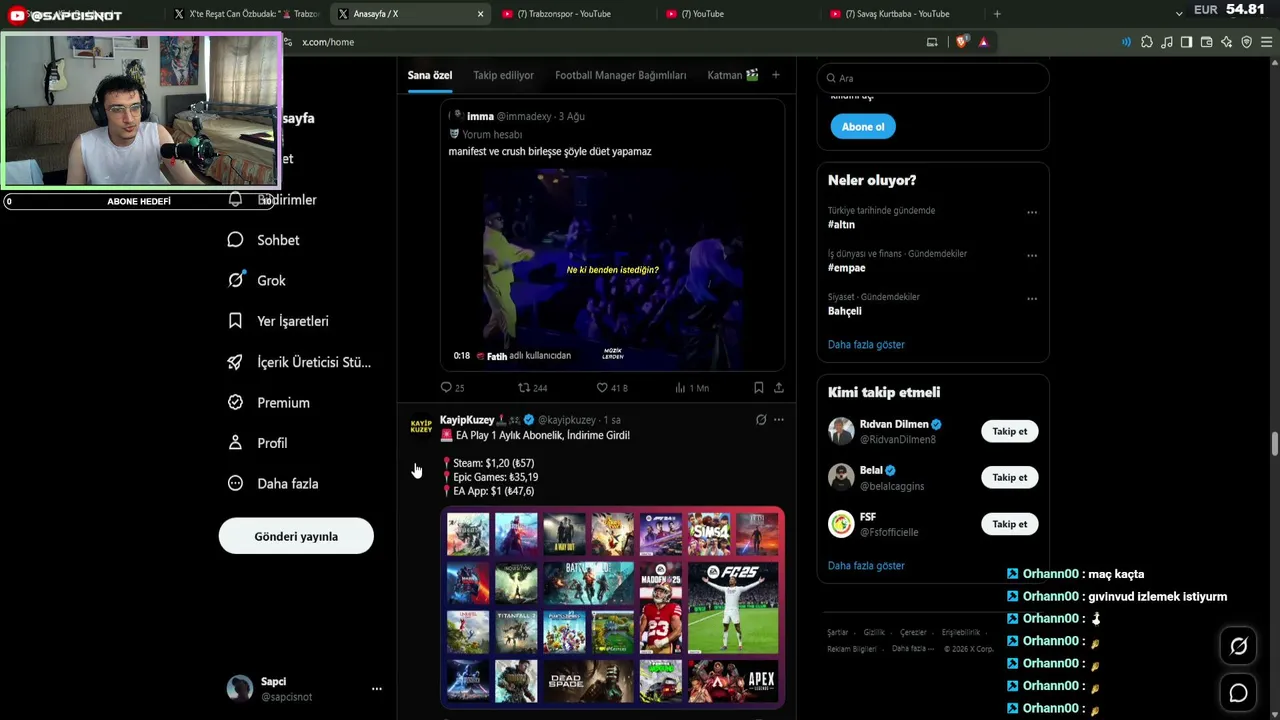Open Premium from the sidebar
The image size is (1280, 720).
(268, 403)
